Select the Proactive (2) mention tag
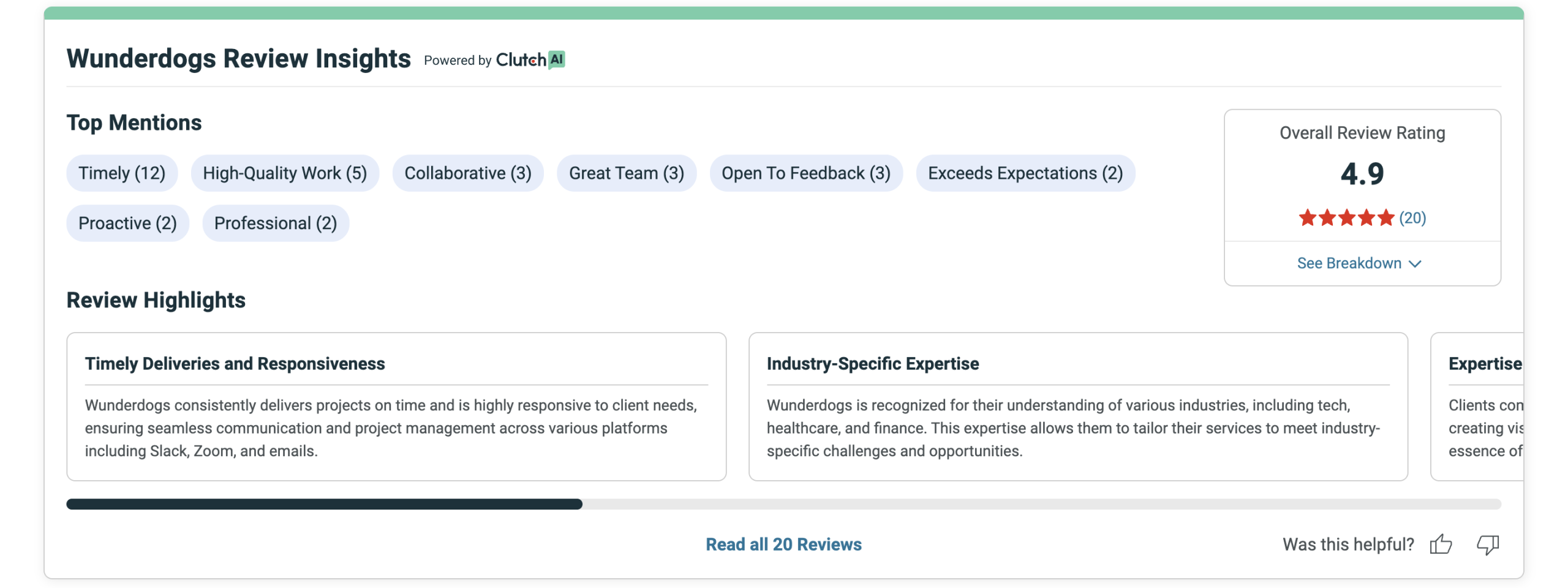 pyautogui.click(x=127, y=223)
